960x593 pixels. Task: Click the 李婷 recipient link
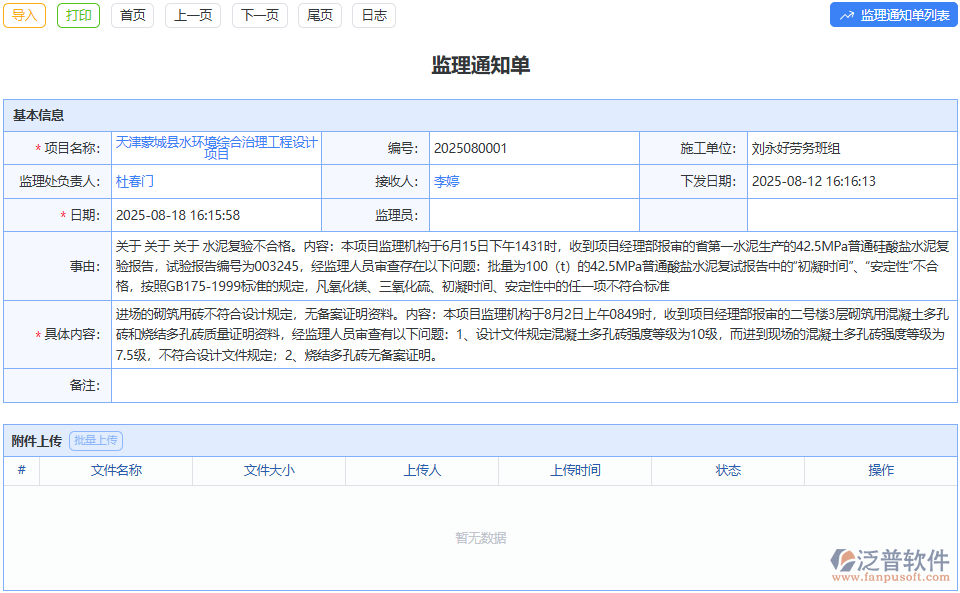tap(447, 182)
